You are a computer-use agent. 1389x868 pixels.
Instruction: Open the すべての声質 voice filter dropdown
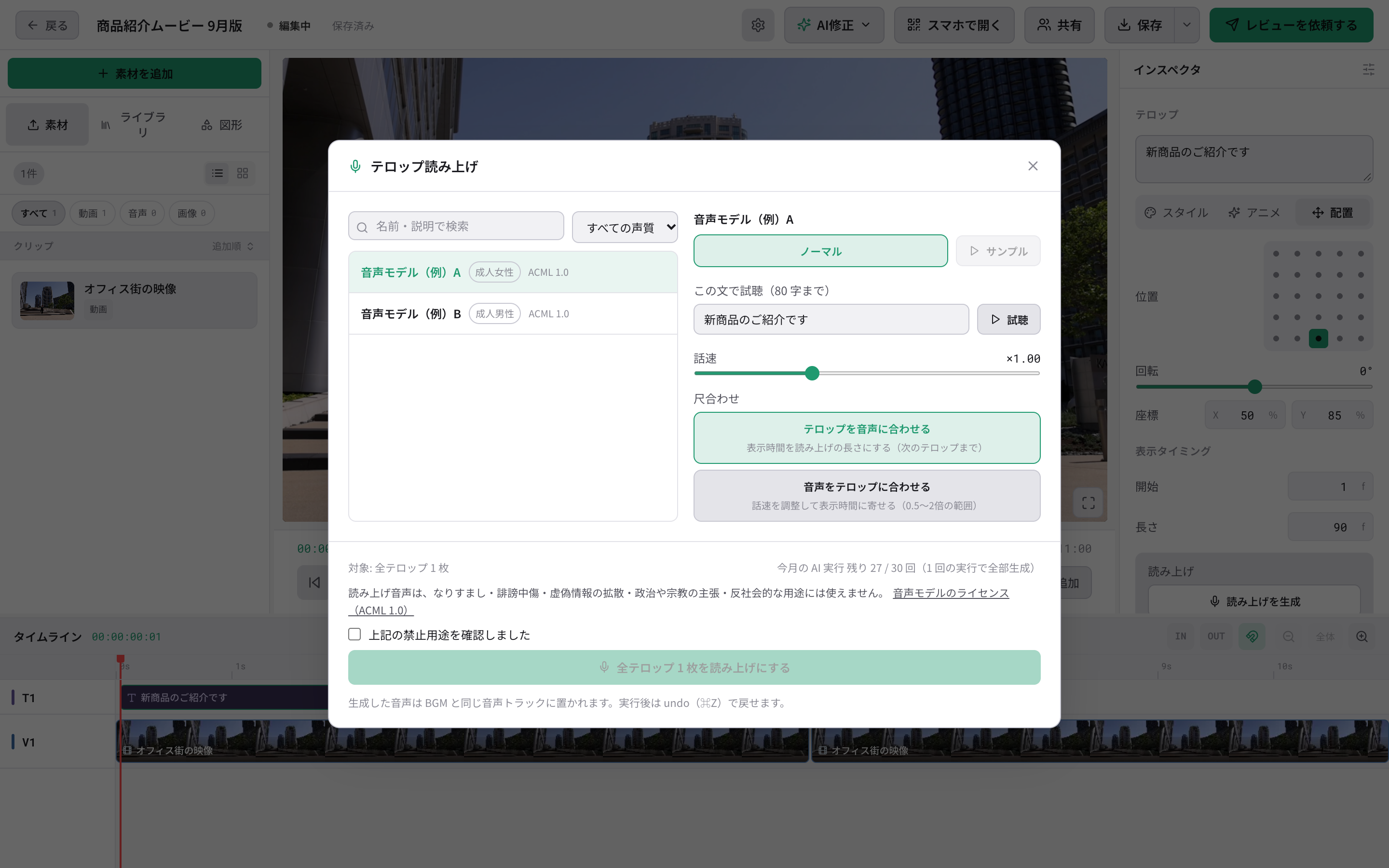[x=625, y=227]
